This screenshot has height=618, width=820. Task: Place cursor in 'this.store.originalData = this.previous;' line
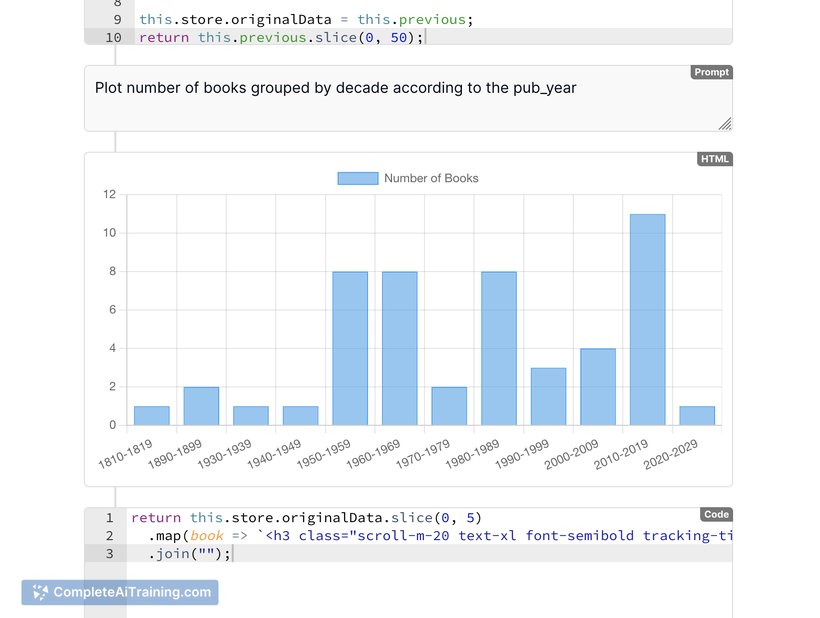[306, 20]
